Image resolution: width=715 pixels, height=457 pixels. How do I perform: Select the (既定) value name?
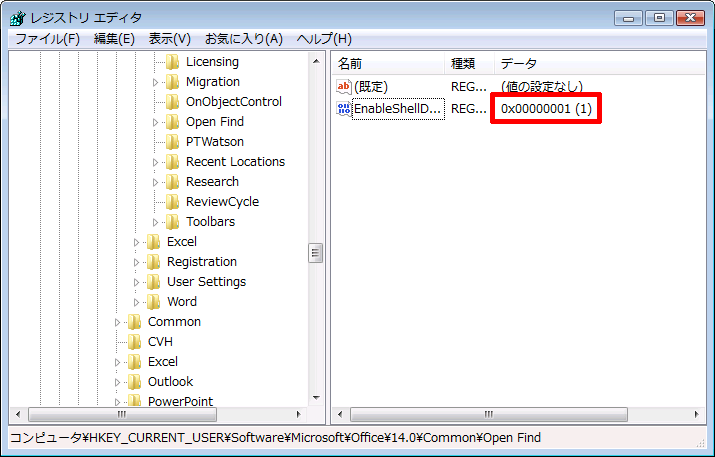[371, 87]
